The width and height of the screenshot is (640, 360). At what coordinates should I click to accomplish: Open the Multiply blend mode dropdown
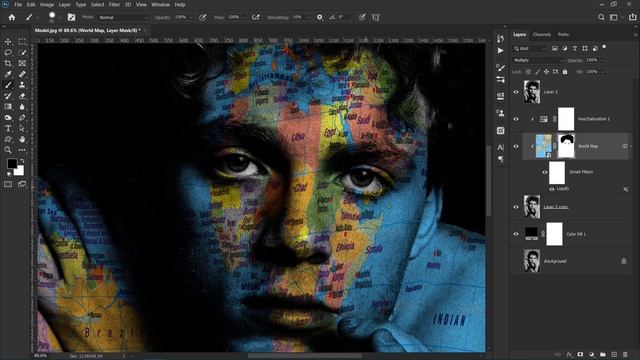[x=538, y=60]
